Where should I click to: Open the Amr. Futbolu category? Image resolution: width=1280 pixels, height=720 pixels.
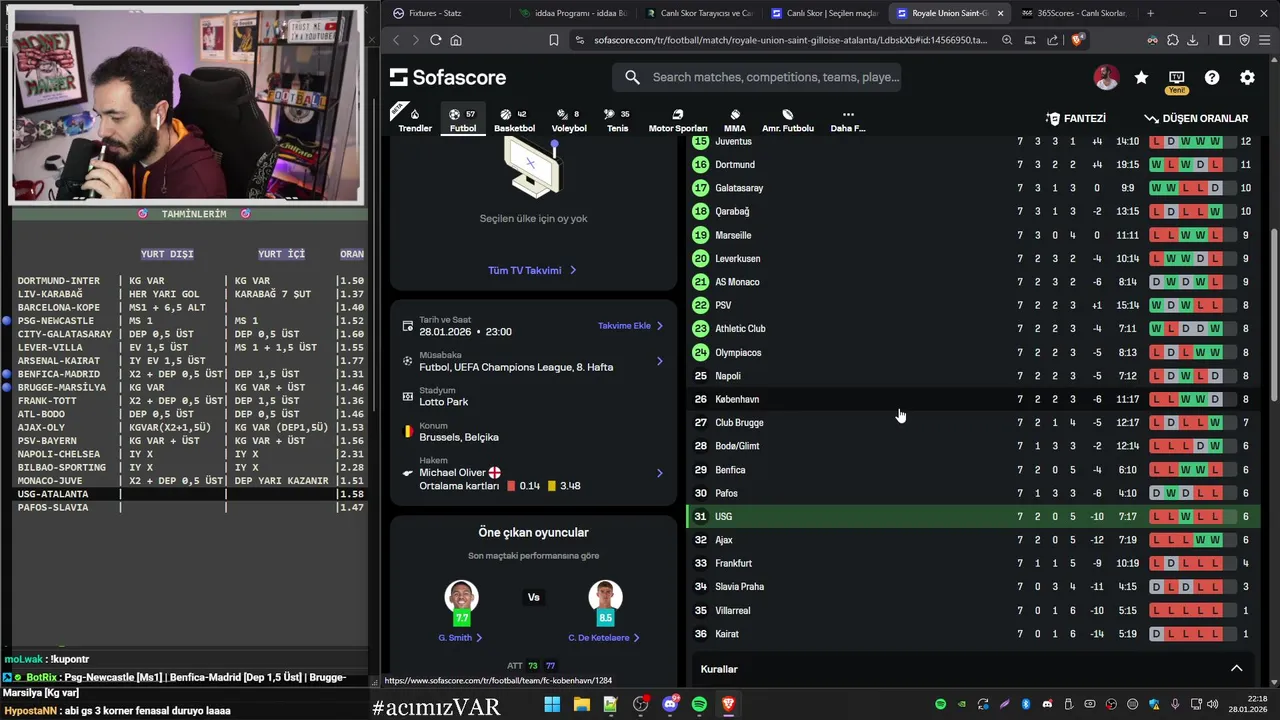pos(787,120)
